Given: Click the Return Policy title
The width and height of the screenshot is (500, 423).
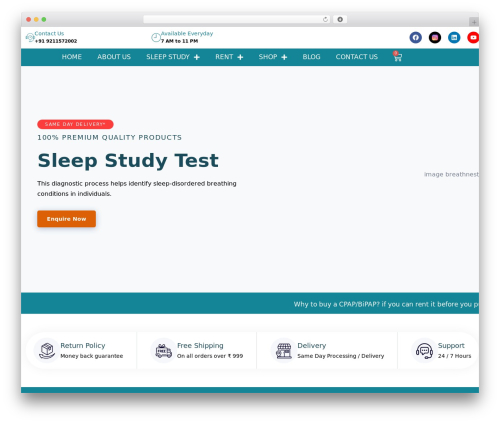Looking at the screenshot, I should 83,345.
